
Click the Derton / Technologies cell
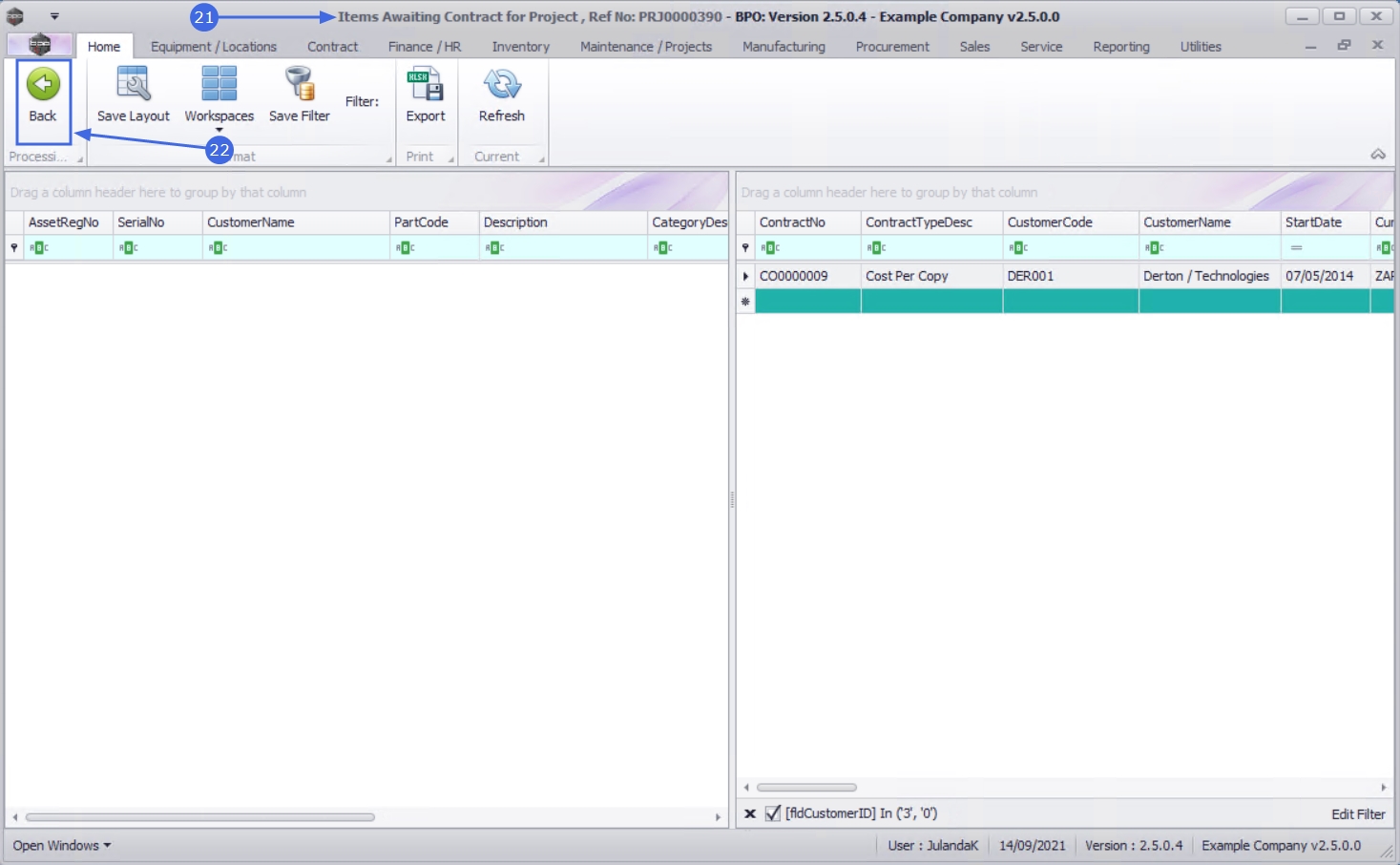[1210, 276]
